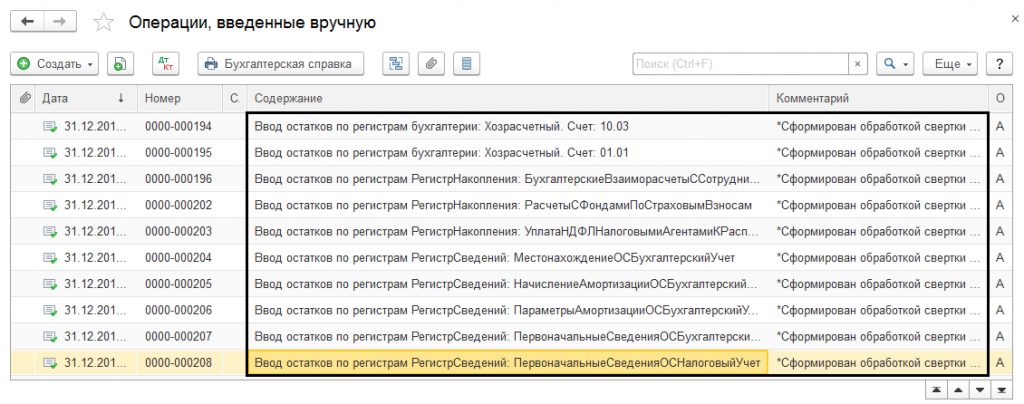Add page to favorites with star icon
Viewport: 1024px width, 404px height.
(x=103, y=22)
